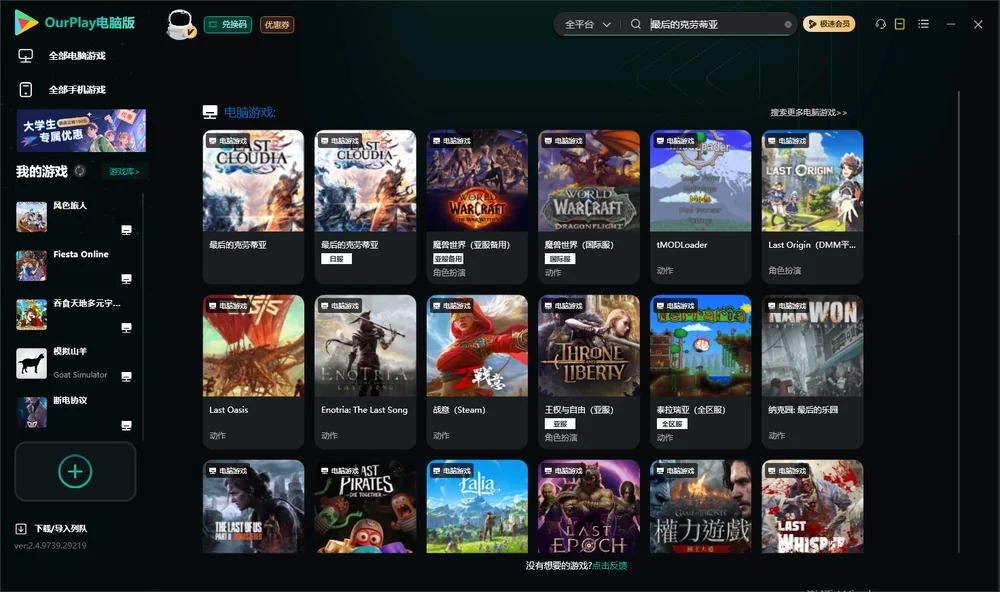Click the PC icon on 风色旅人 row
This screenshot has width=1000, height=592.
[126, 230]
